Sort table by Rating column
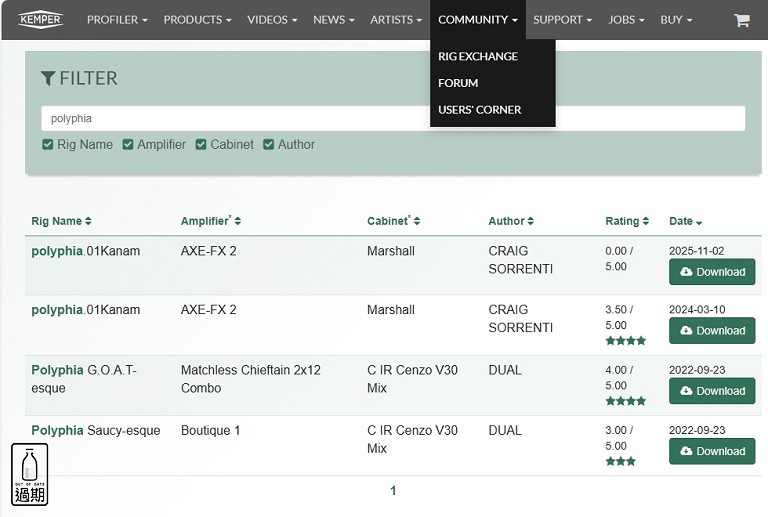The image size is (768, 517). pyautogui.click(x=627, y=221)
